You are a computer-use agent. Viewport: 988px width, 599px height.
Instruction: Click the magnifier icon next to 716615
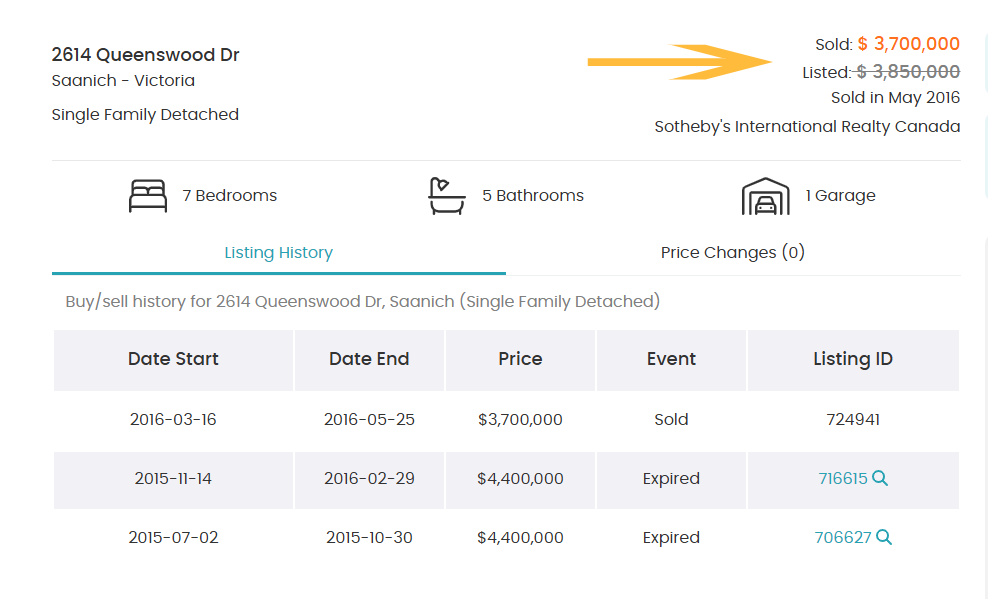(880, 478)
